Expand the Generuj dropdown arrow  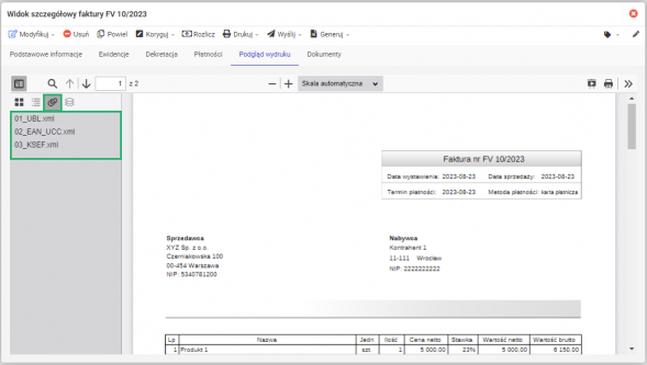(x=348, y=35)
